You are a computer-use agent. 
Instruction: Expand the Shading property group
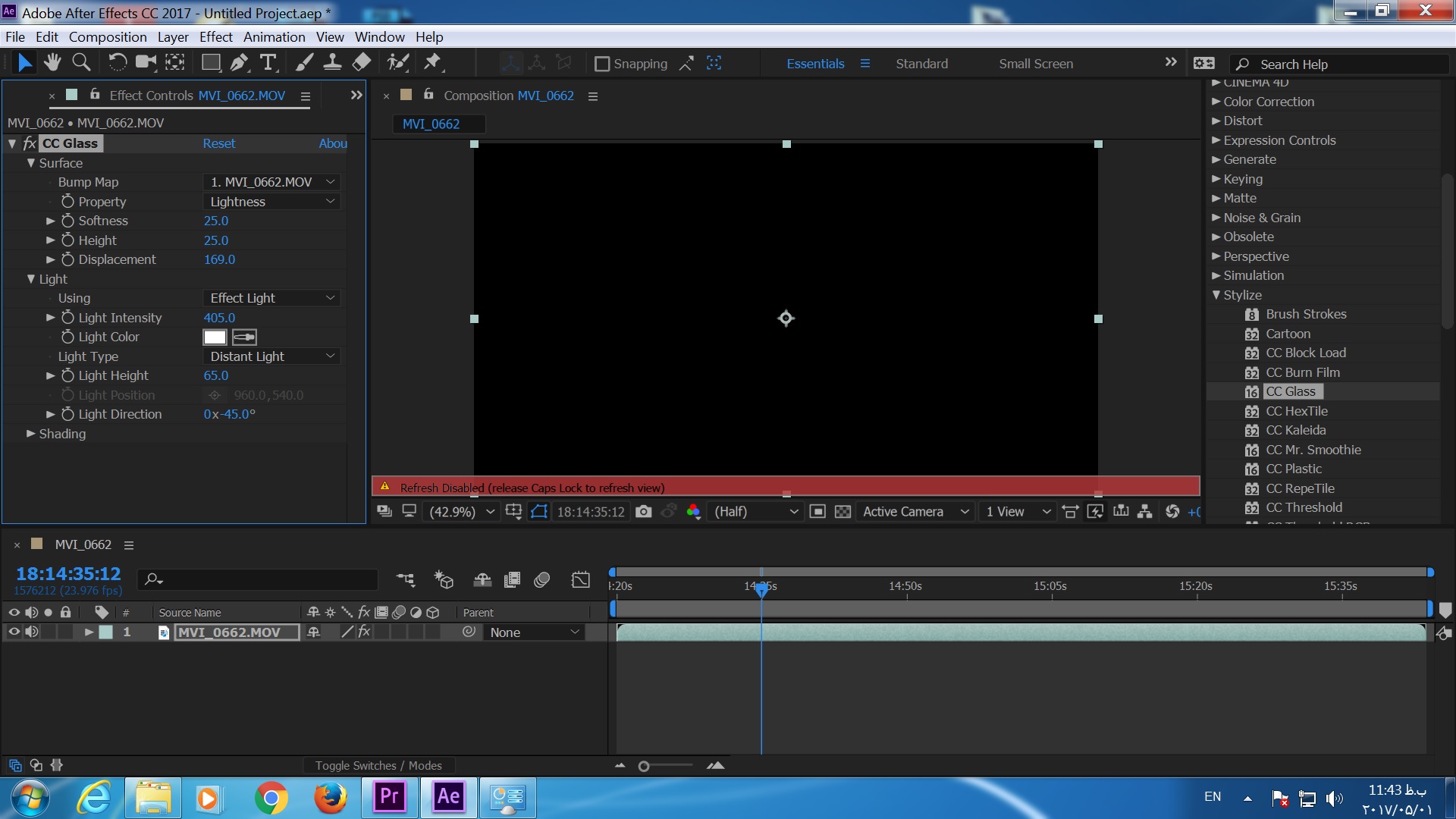tap(31, 434)
